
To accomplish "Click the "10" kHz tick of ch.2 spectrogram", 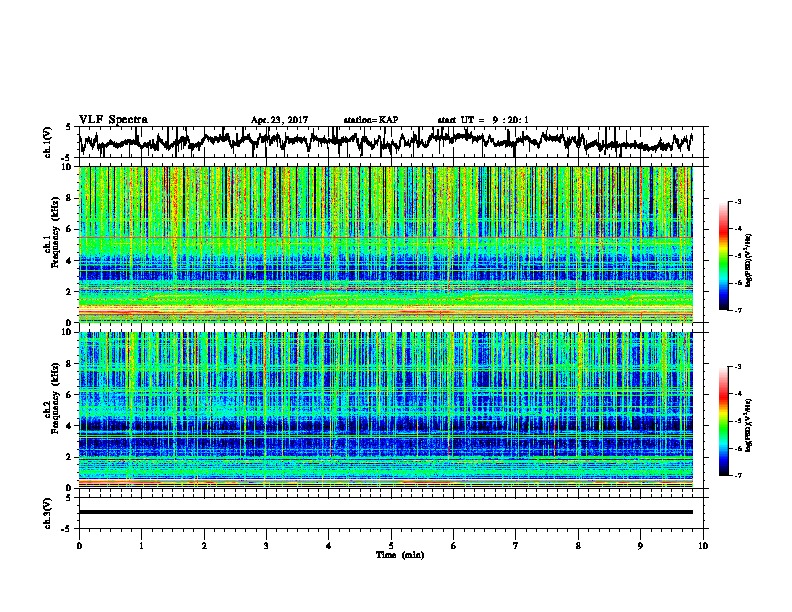I will point(67,332).
